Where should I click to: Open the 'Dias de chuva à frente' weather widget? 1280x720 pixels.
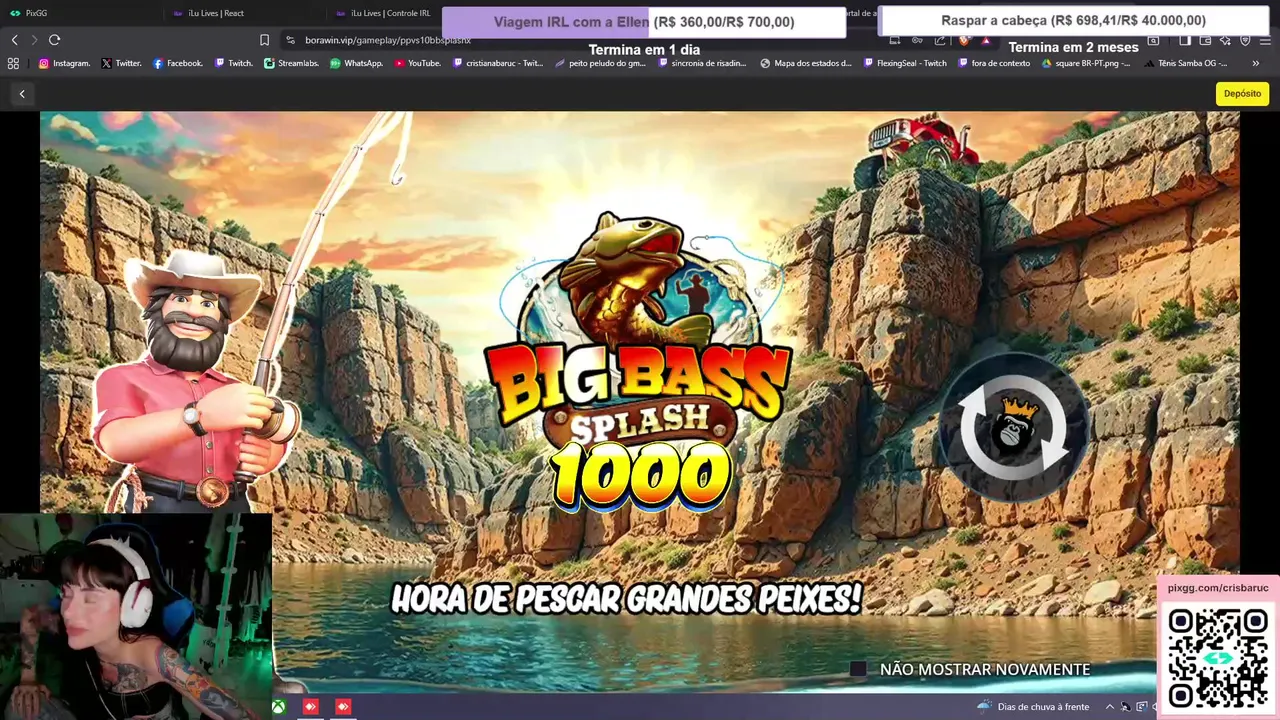pyautogui.click(x=1033, y=707)
